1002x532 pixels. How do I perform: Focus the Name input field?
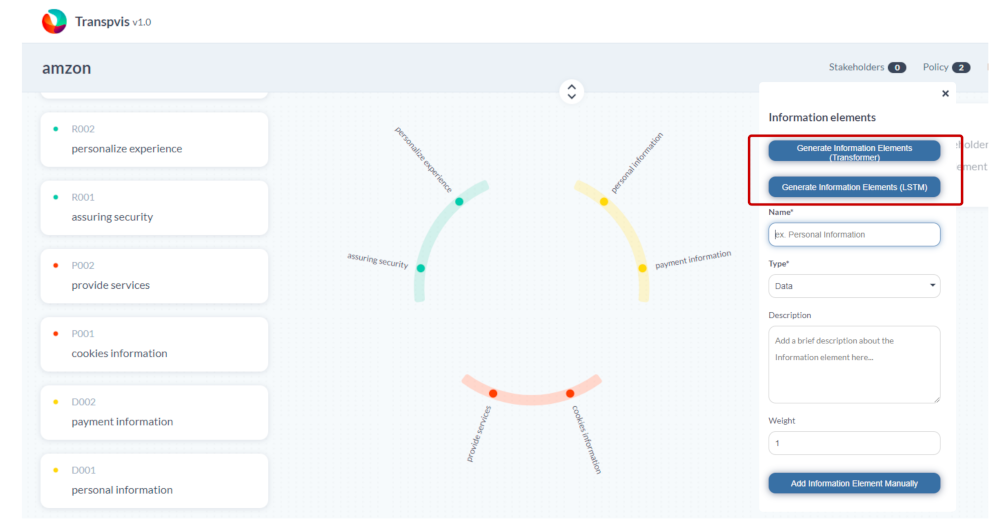[854, 234]
